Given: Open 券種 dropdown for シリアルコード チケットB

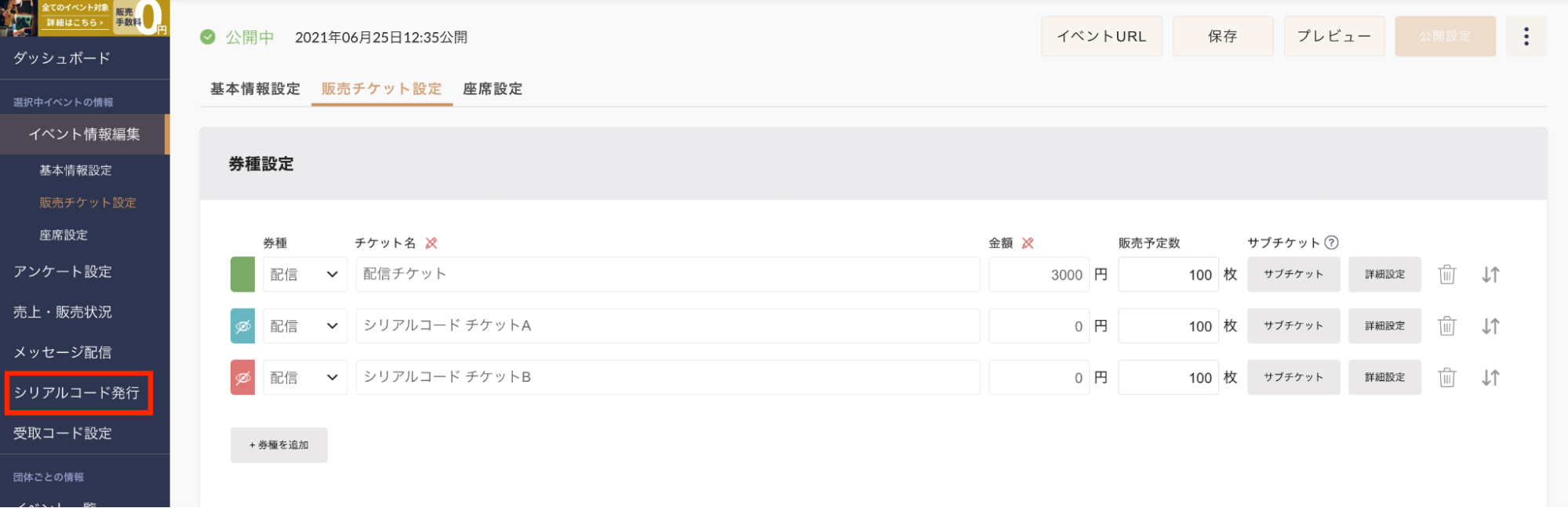Looking at the screenshot, I should pos(304,378).
